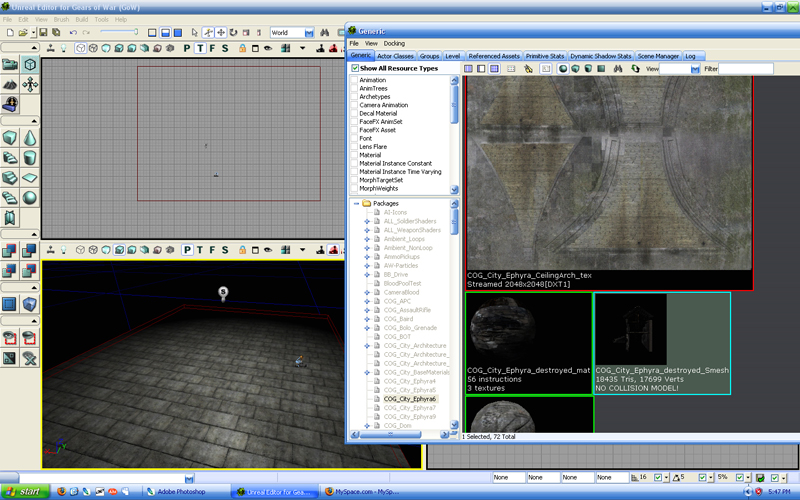Set browser thumbnail primitive to sphere
This screenshot has height=500, width=800.
tap(563, 68)
